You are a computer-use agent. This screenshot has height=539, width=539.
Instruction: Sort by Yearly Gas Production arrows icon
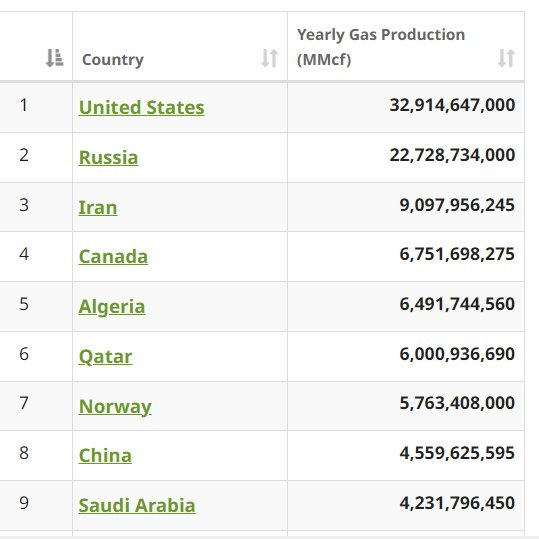(506, 58)
